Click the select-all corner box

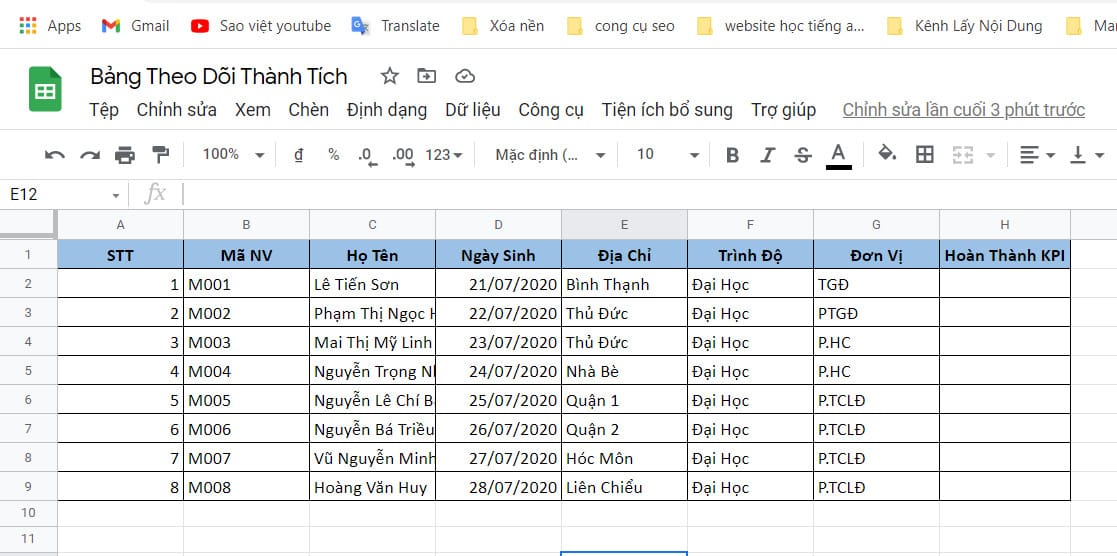click(x=28, y=224)
